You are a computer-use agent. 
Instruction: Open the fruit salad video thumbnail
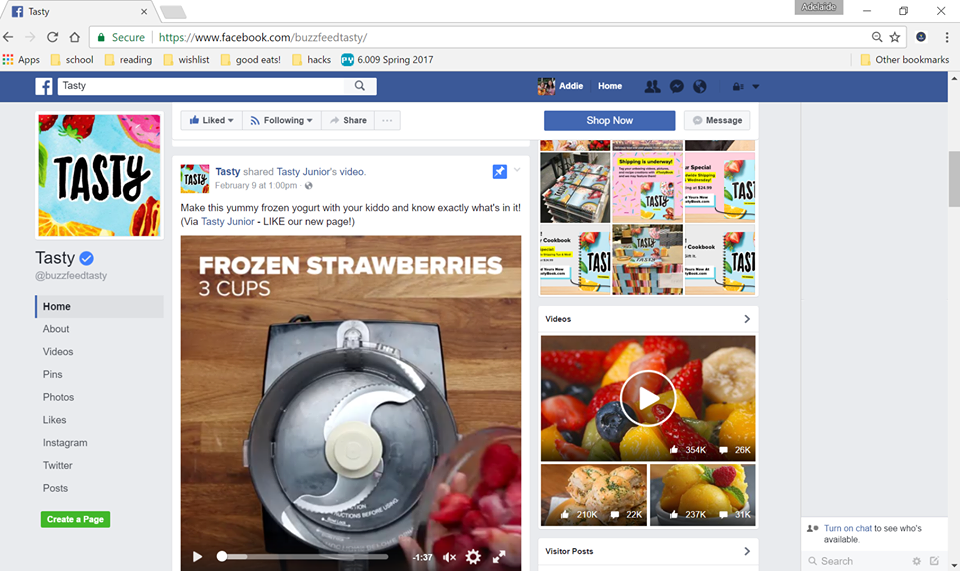[x=648, y=398]
